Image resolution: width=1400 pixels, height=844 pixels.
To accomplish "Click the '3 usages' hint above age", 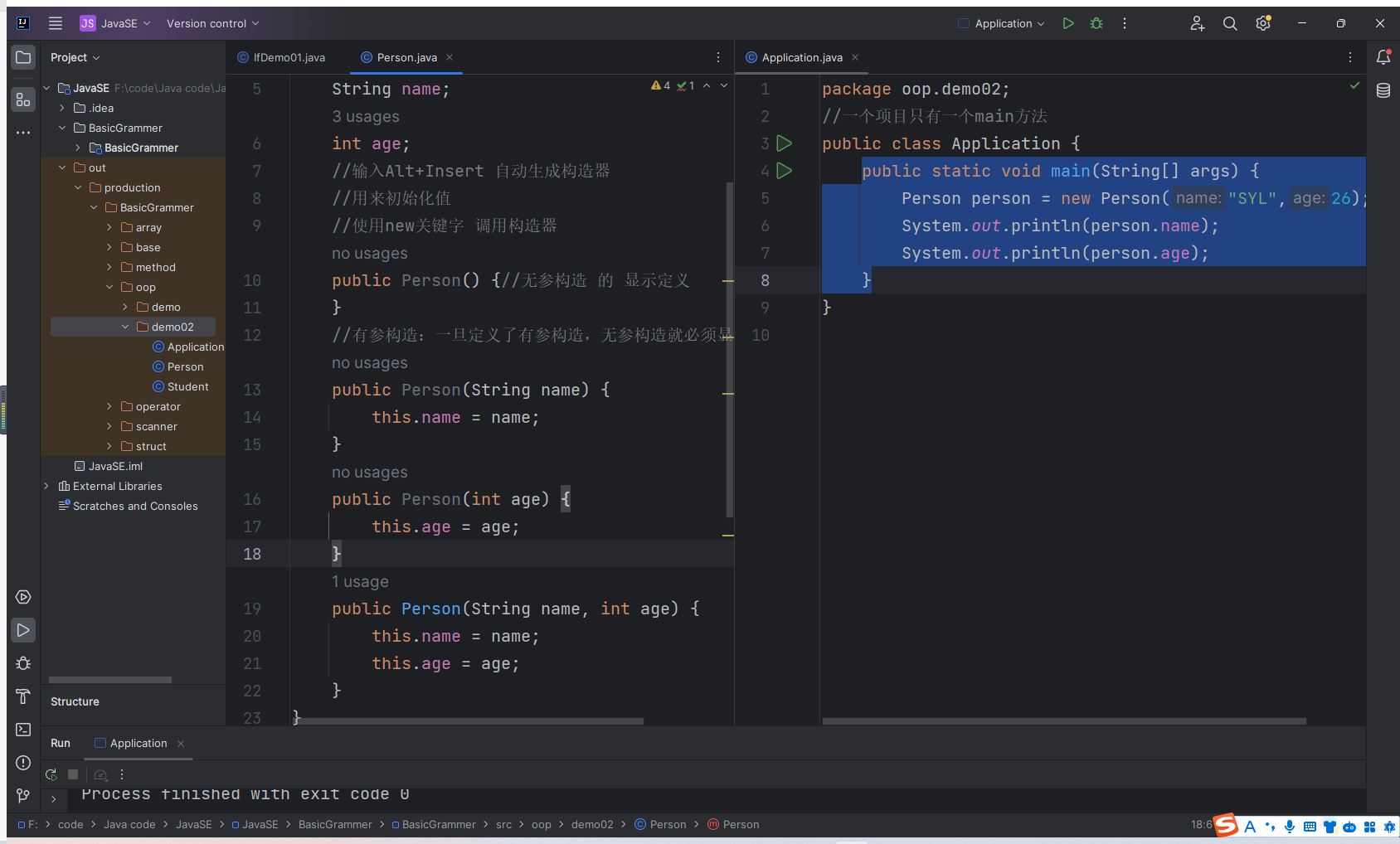I will click(366, 116).
